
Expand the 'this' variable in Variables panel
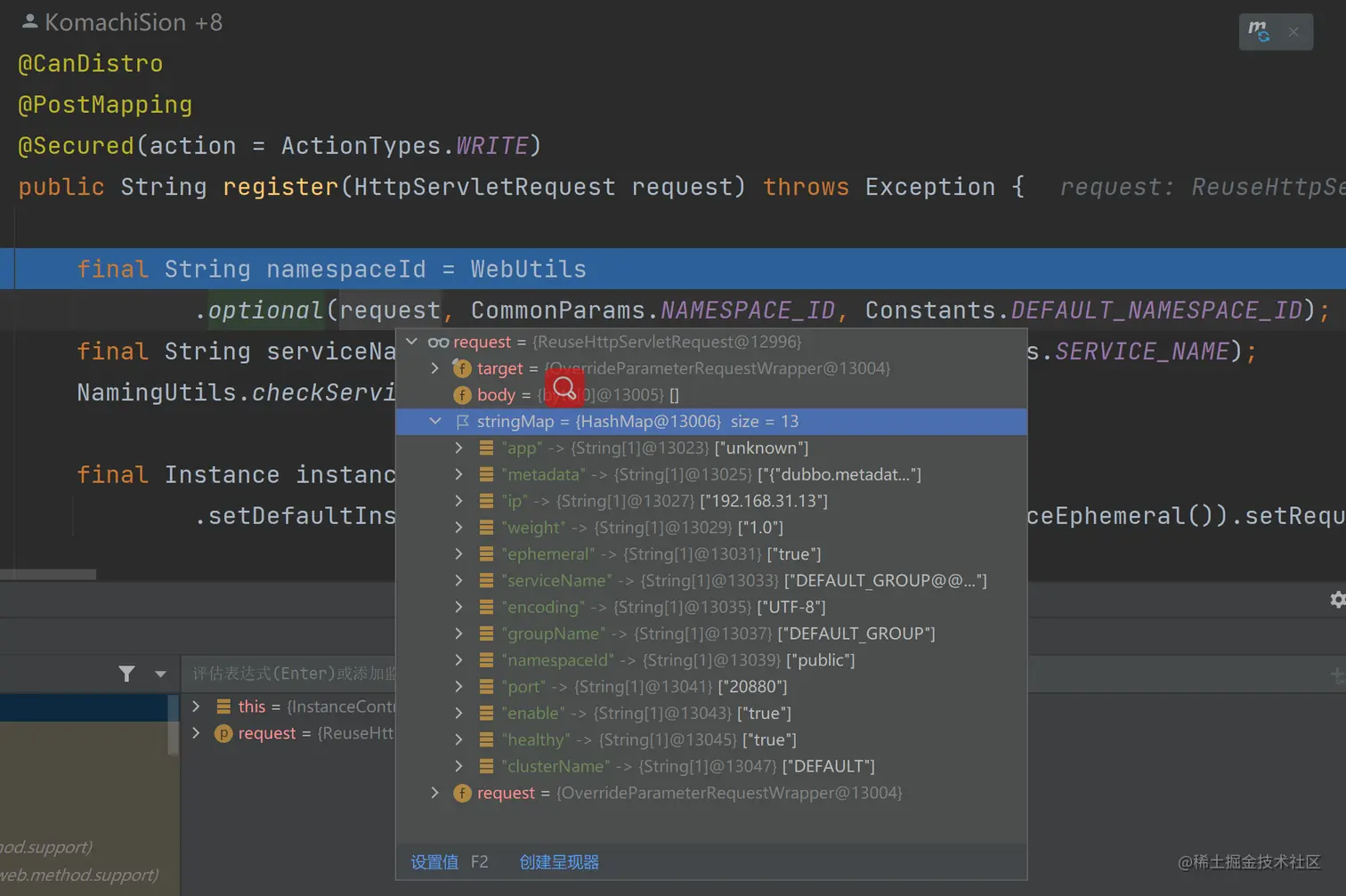click(x=196, y=706)
